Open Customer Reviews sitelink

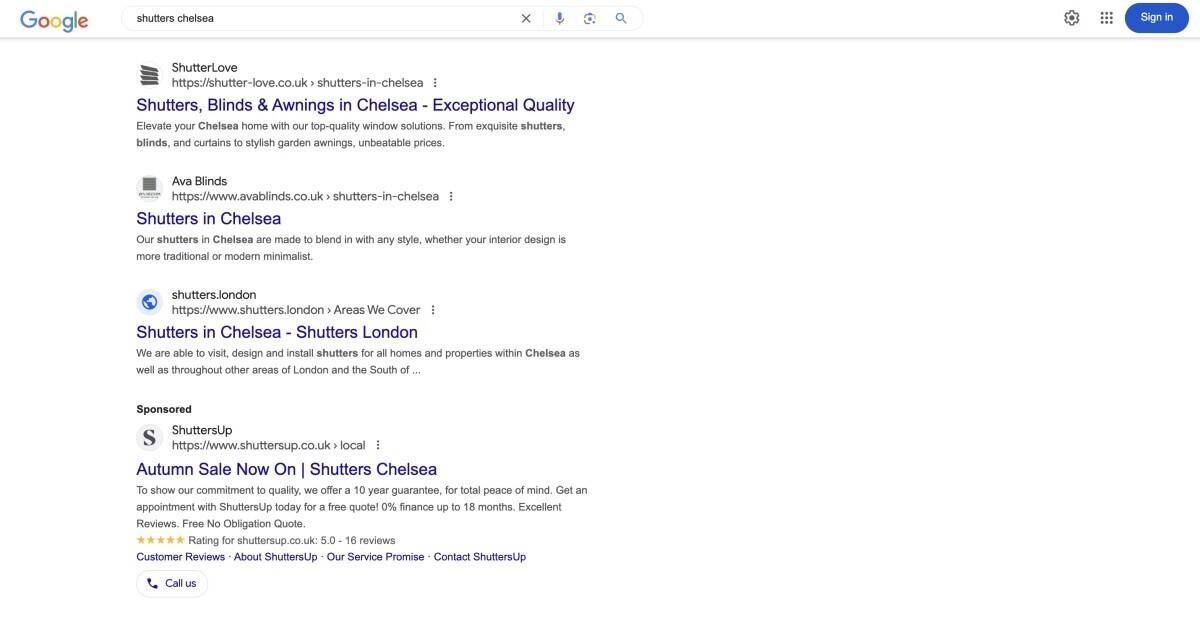[x=181, y=557]
